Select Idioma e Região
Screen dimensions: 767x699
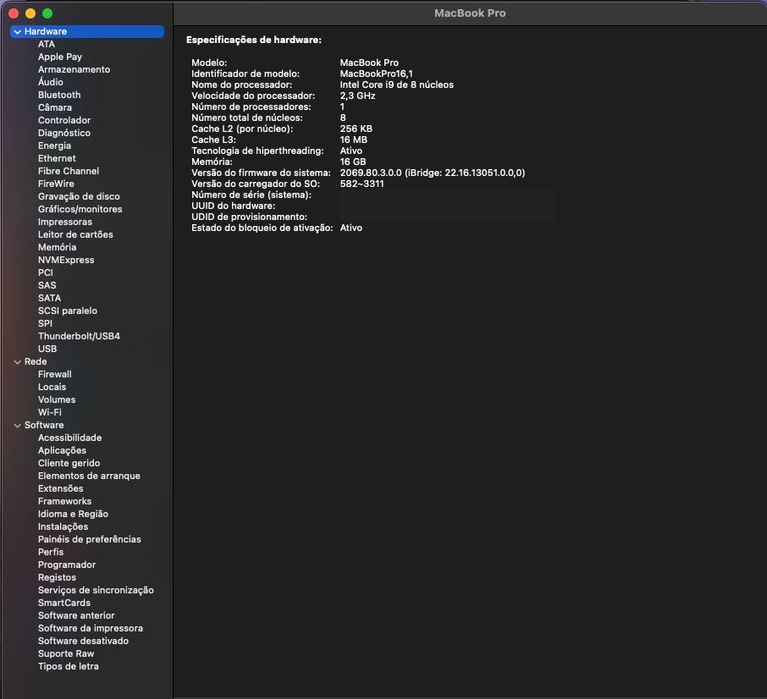[73, 515]
